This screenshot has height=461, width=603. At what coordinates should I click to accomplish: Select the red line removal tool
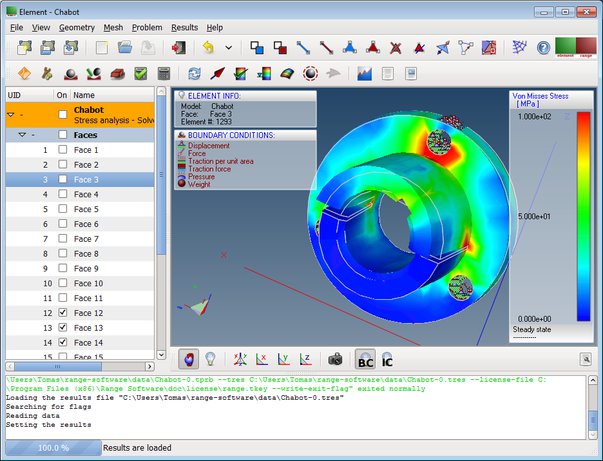326,48
